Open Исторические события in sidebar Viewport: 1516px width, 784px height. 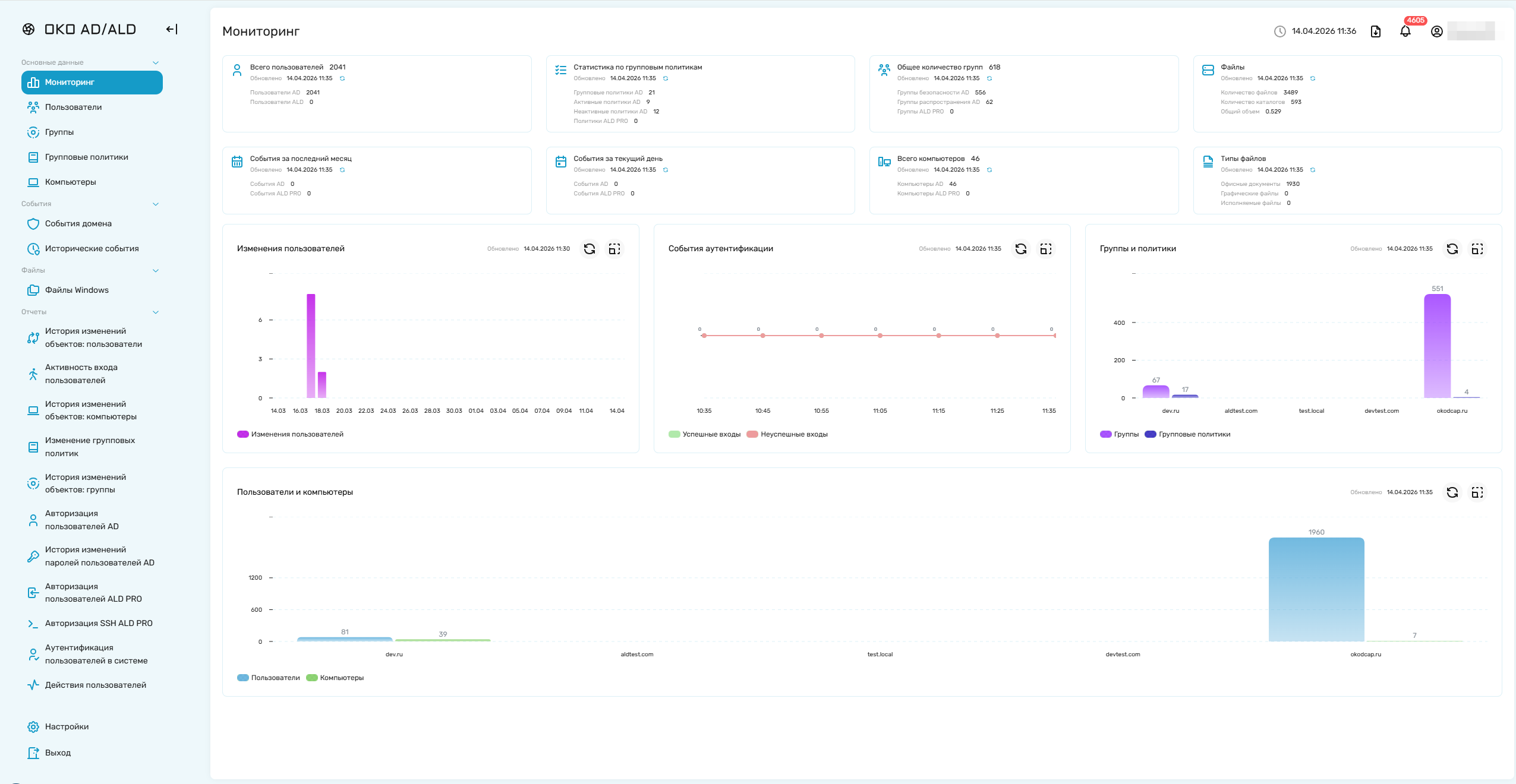pyautogui.click(x=92, y=249)
